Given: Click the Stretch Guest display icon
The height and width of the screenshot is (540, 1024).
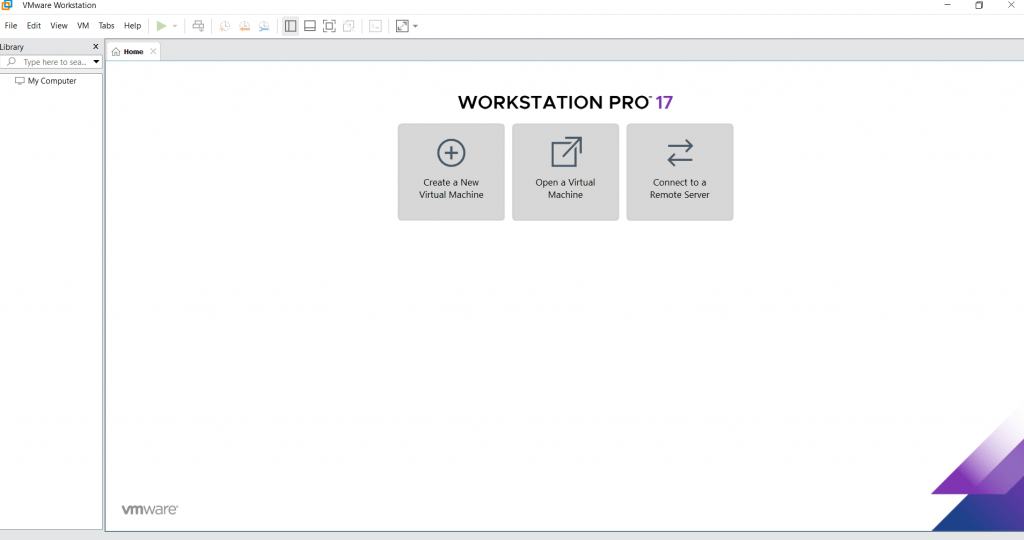Looking at the screenshot, I should tap(402, 26).
